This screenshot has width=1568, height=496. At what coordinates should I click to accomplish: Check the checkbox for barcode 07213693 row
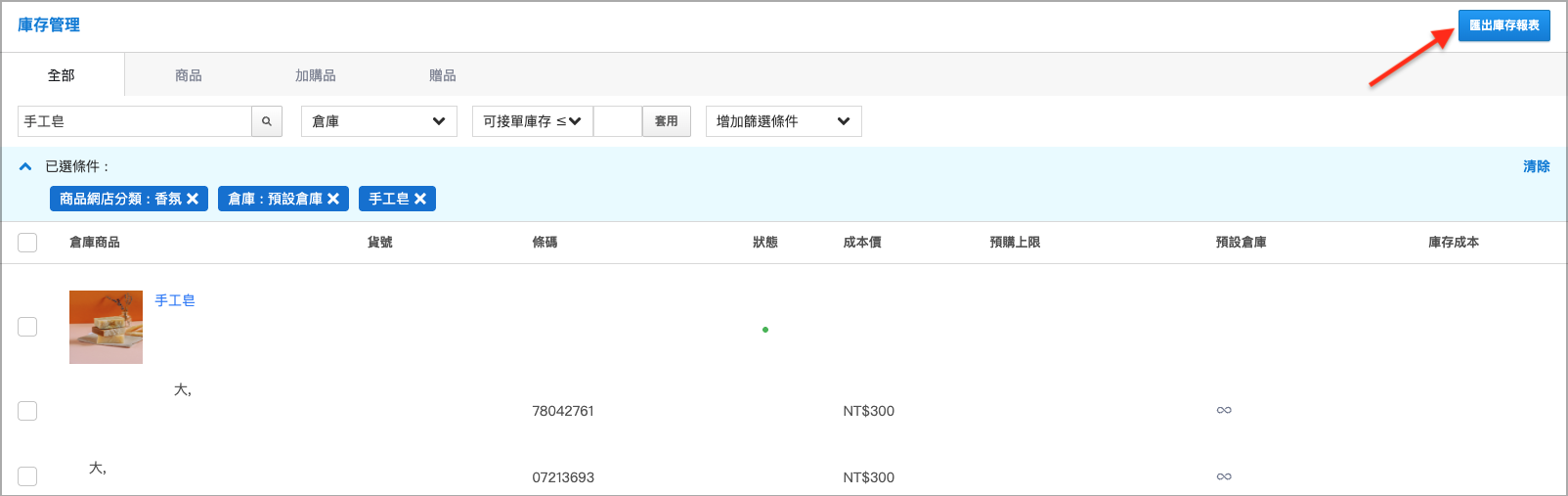[27, 476]
